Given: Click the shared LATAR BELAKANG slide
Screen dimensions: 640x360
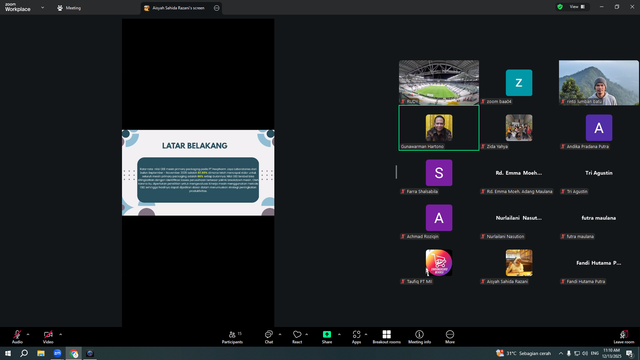Looking at the screenshot, I should [x=198, y=173].
